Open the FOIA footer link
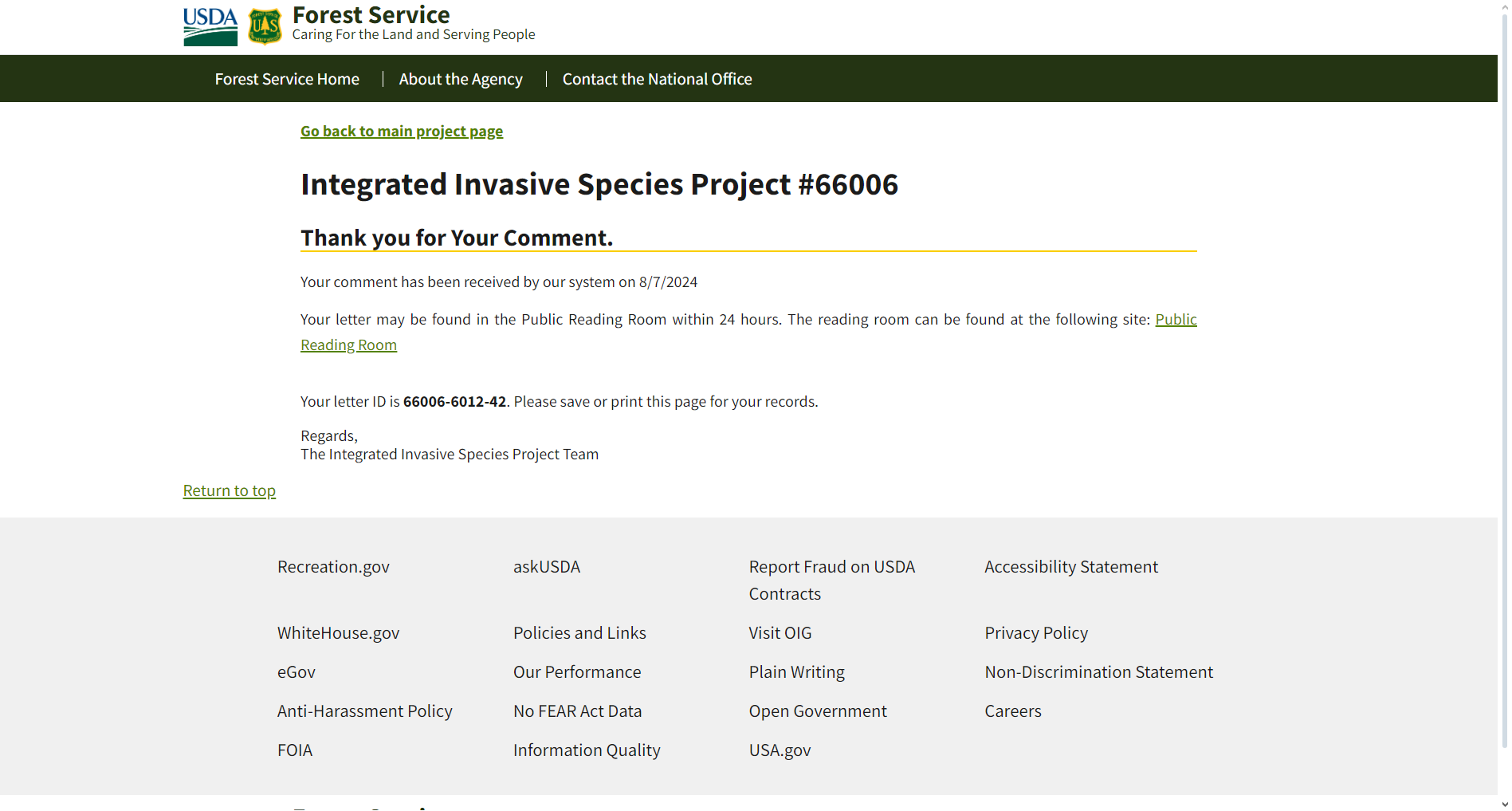This screenshot has width=1512, height=811. pyautogui.click(x=295, y=750)
